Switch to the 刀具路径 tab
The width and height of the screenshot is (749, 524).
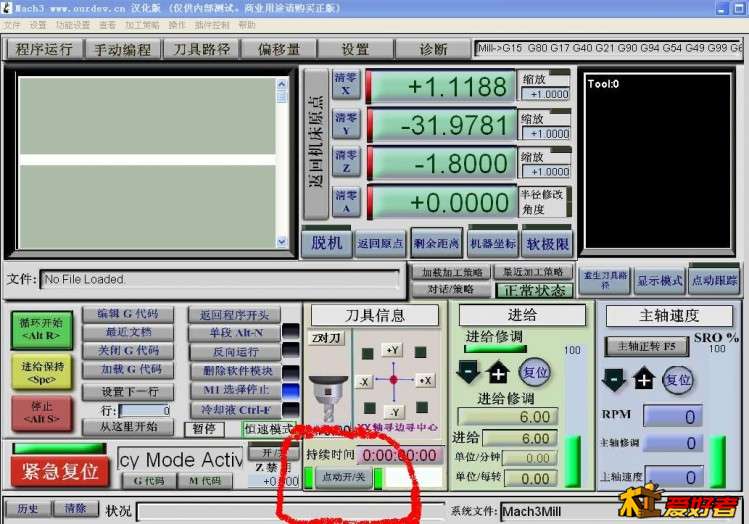pyautogui.click(x=201, y=49)
